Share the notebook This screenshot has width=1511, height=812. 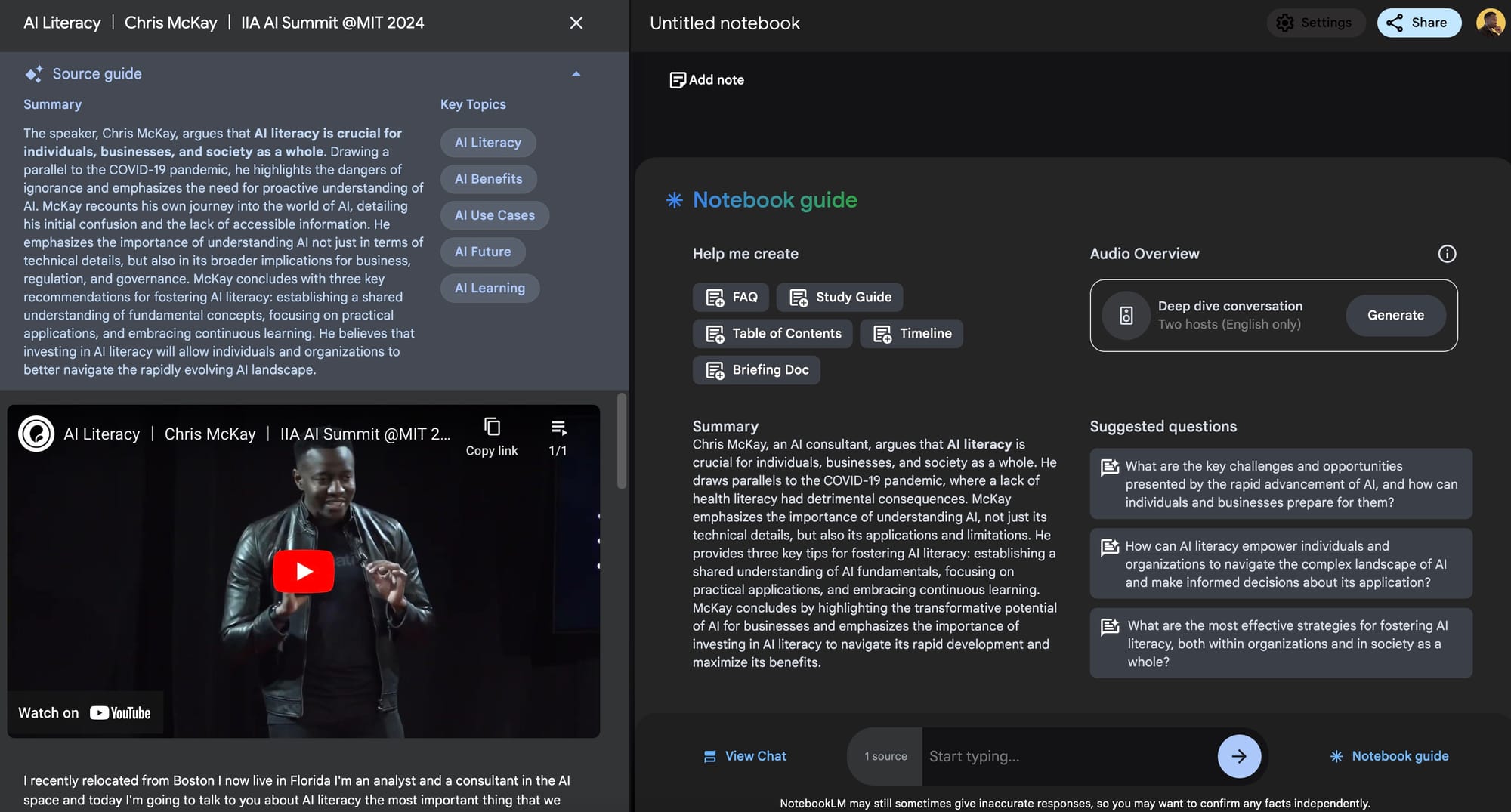1419,23
